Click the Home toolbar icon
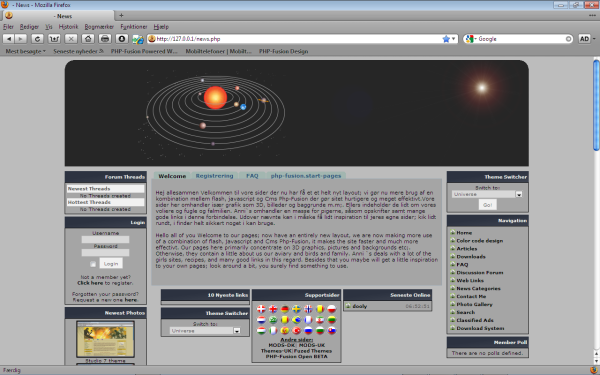The image size is (600, 375). pos(88,39)
